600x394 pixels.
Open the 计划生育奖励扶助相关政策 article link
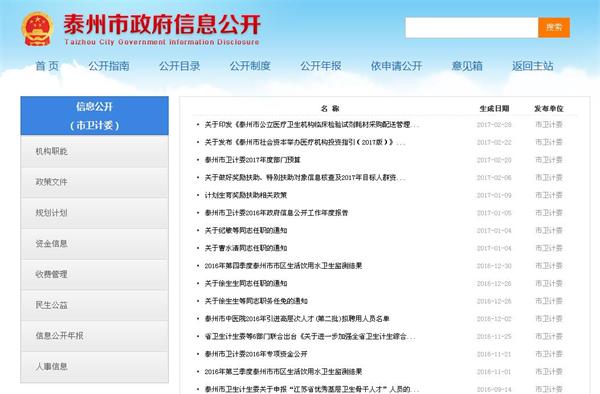(x=246, y=195)
